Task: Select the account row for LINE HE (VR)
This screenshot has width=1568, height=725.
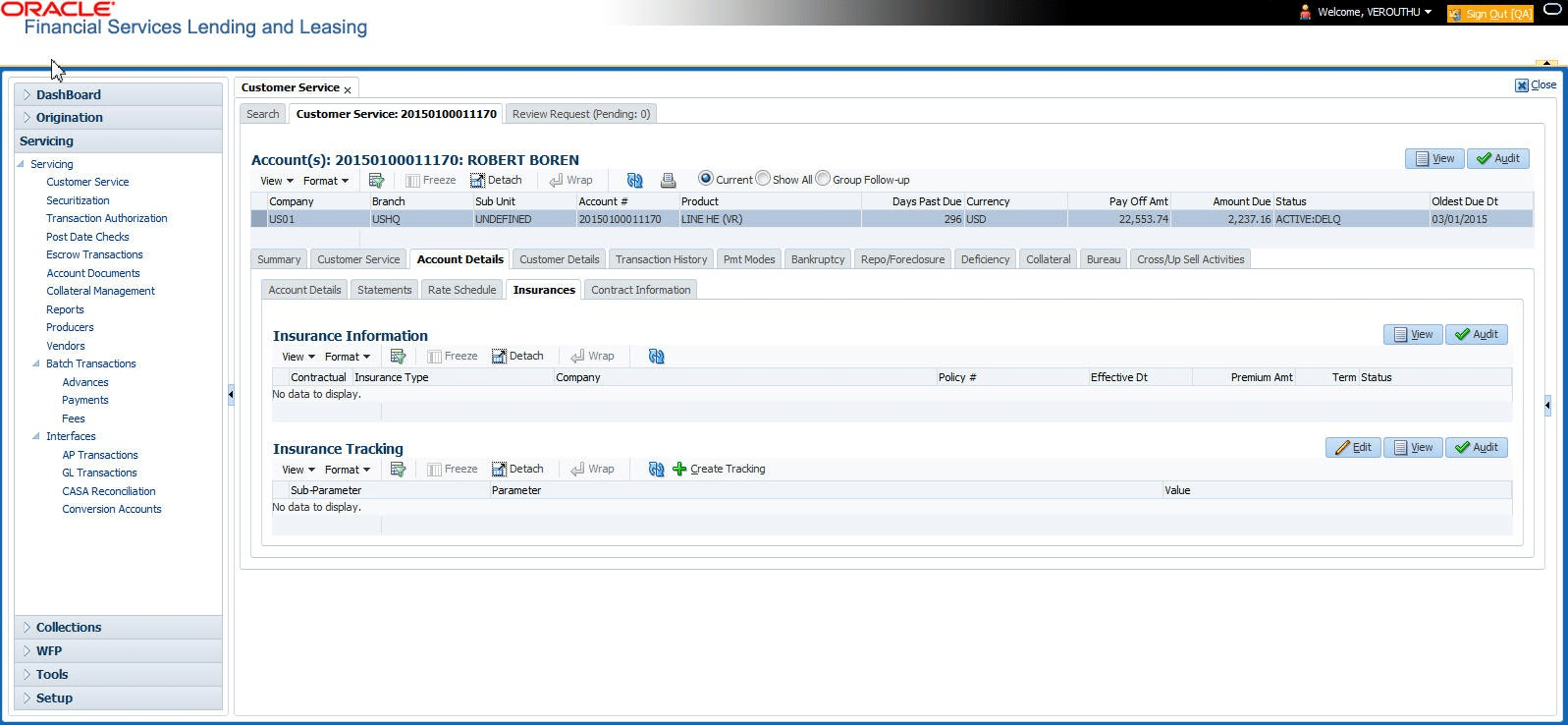Action: (892, 219)
